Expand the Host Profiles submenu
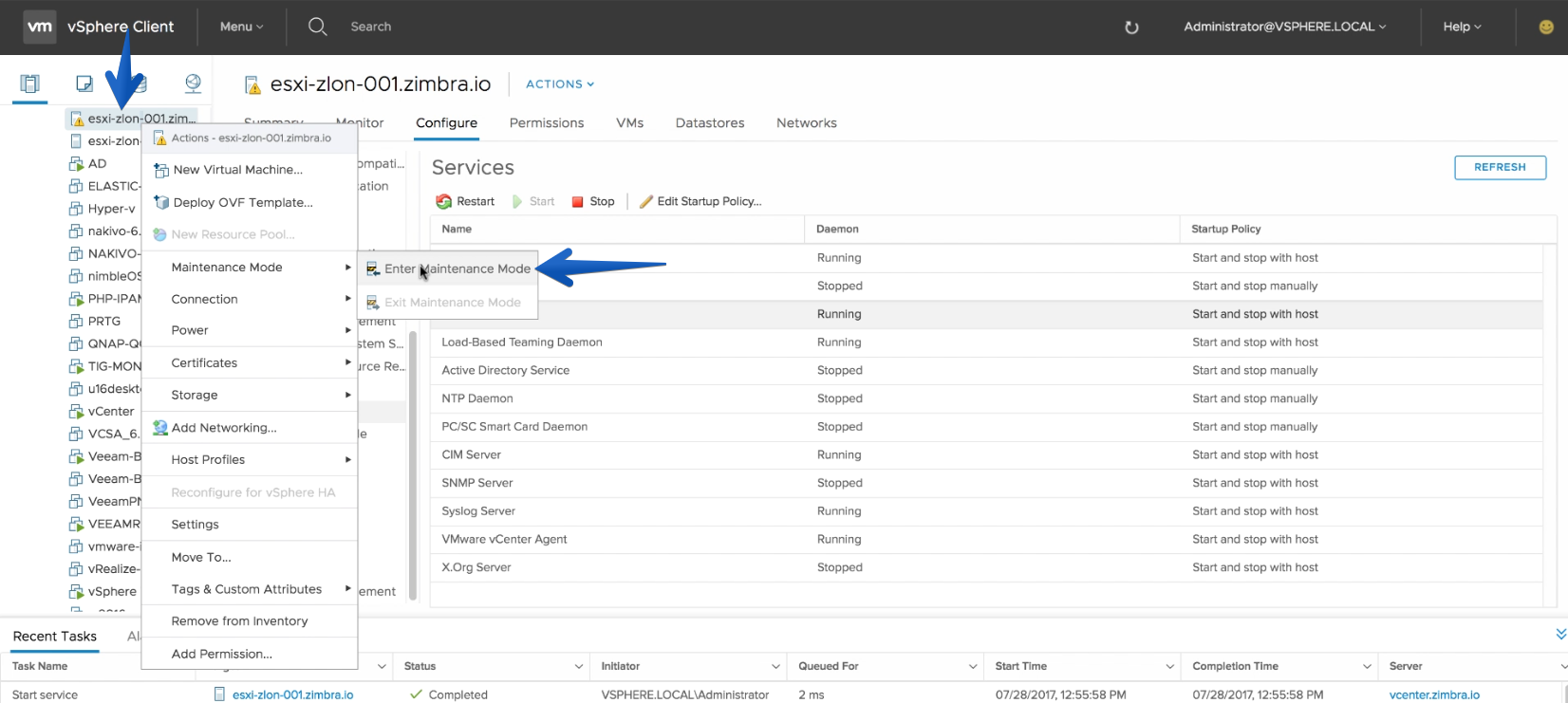Screen dimensions: 1568x703 click(250, 459)
